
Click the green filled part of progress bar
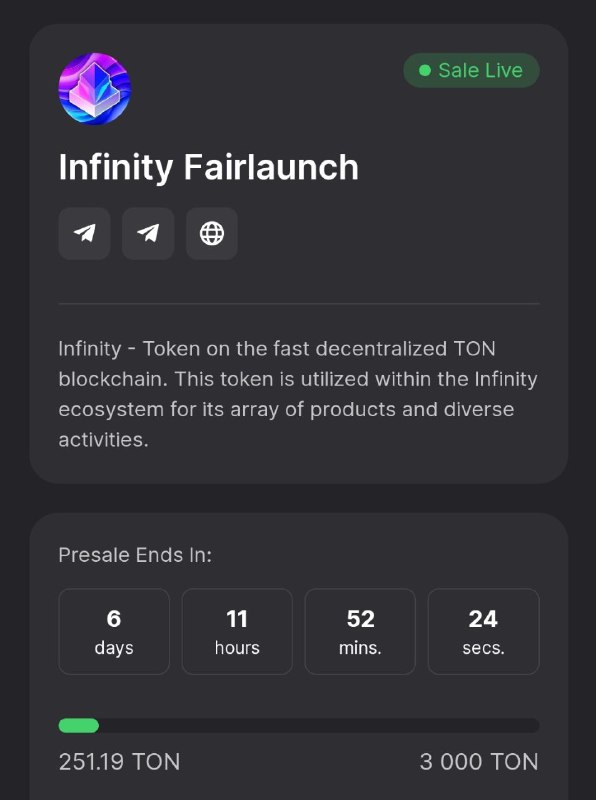pos(79,726)
